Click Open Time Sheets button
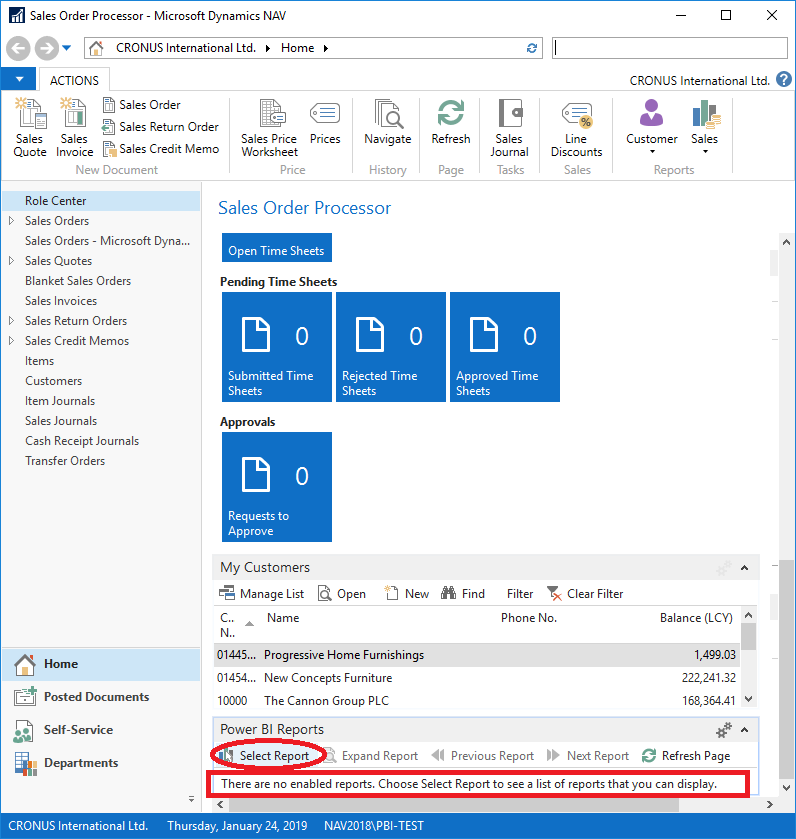 click(x=277, y=248)
